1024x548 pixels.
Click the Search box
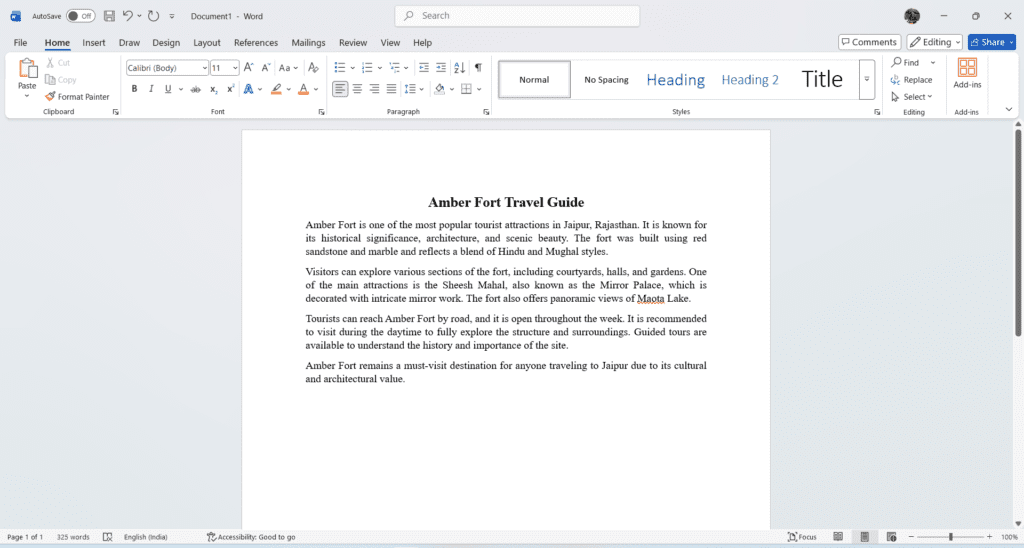517,16
